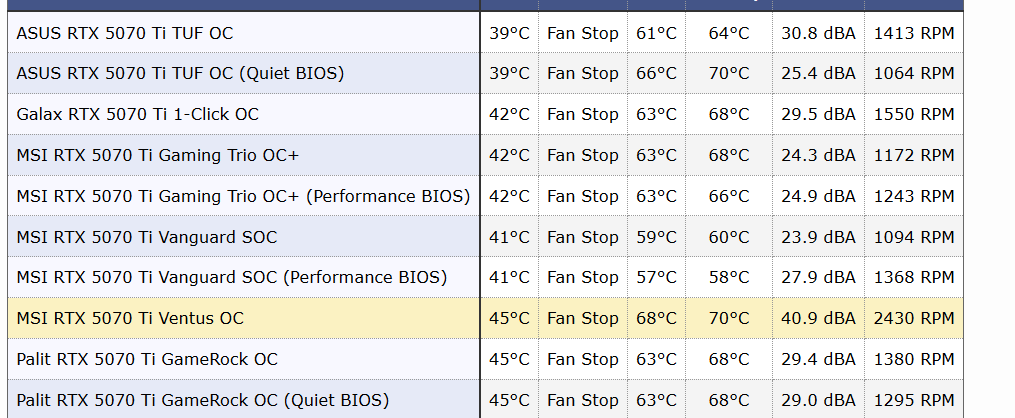Select Palit GameRock OC (Quiet BIOS) row name
1015x418 pixels.
[x=203, y=400]
